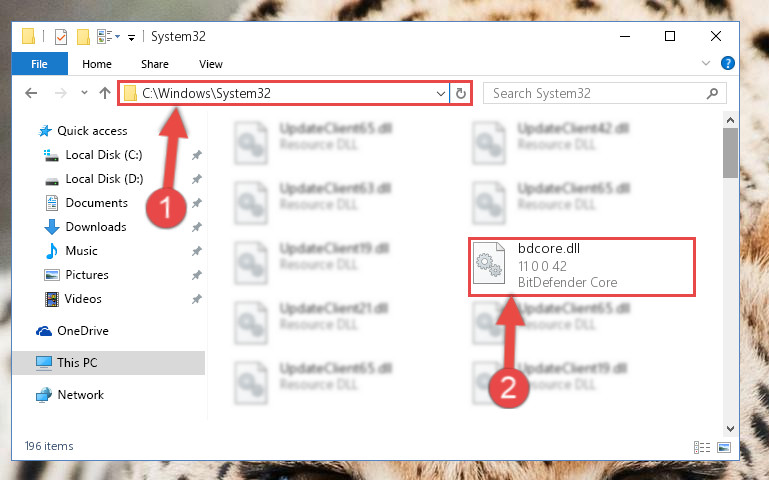The image size is (769, 480).
Task: Open the Help question mark icon
Action: coord(728,63)
